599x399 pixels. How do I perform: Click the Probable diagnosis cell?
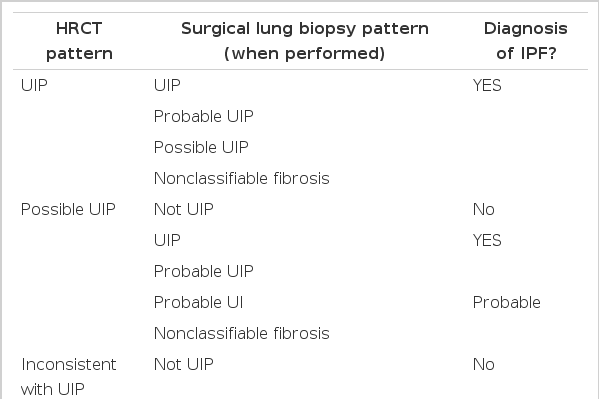(507, 302)
